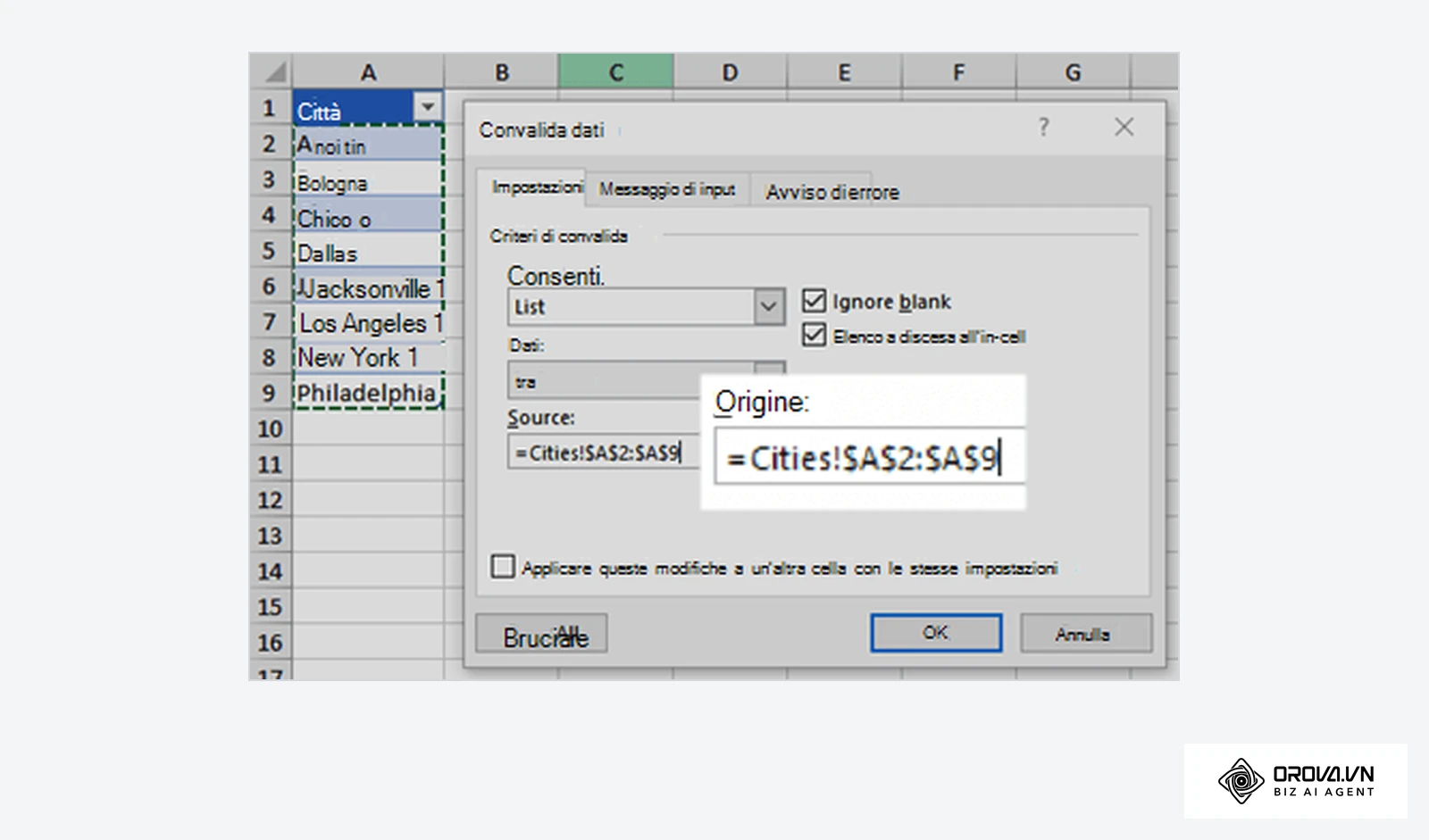Enable Applicare queste modifiche checkbox

(x=503, y=567)
